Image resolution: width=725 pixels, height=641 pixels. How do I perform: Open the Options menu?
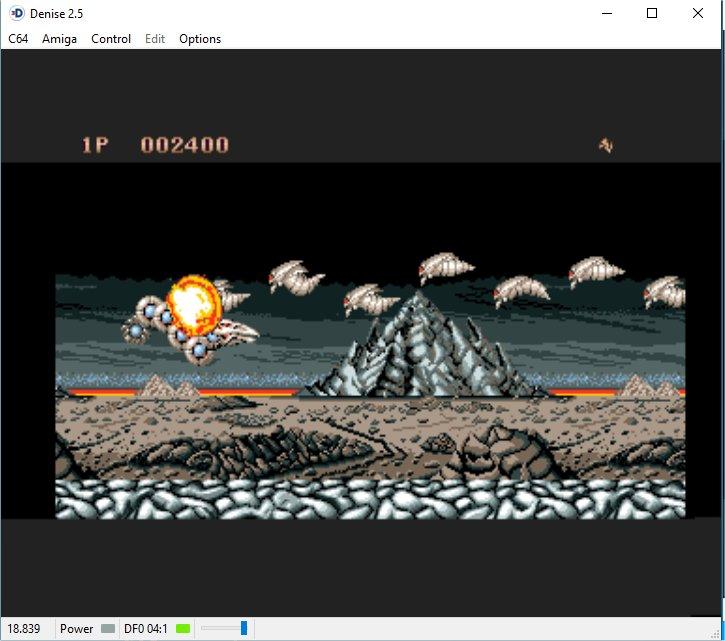point(200,39)
